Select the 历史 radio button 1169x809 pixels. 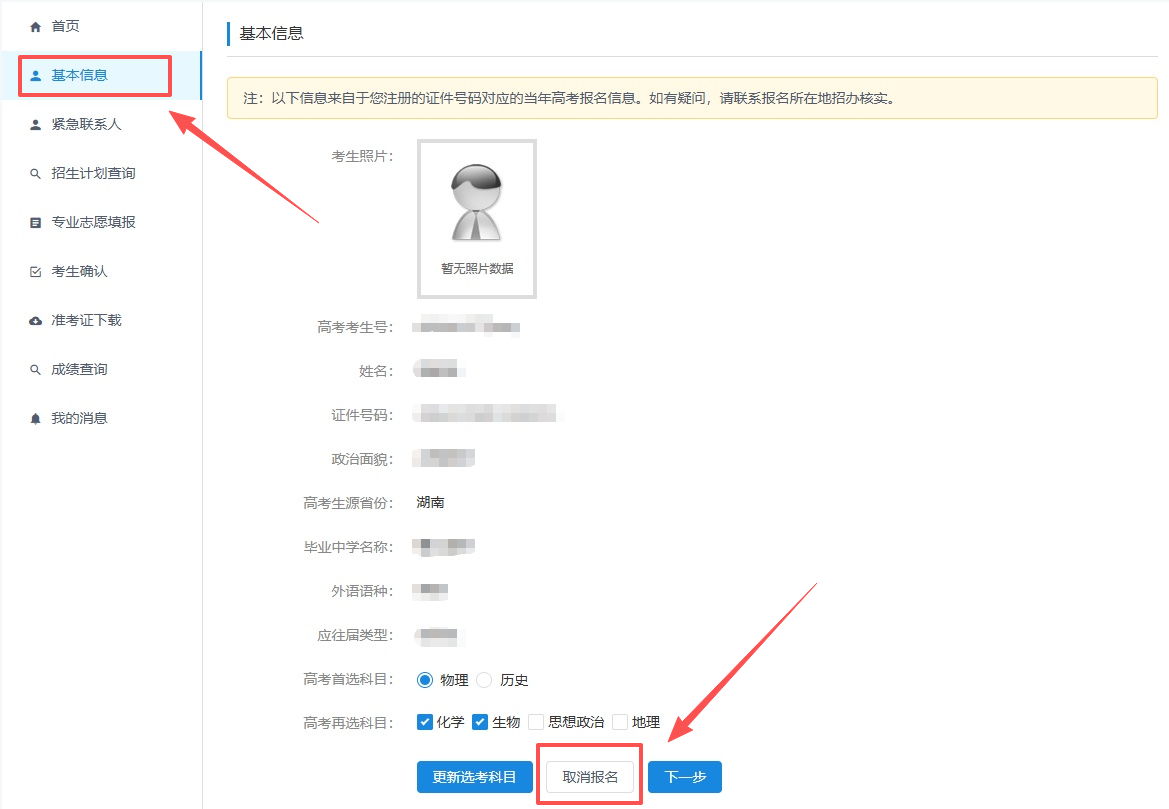point(485,680)
